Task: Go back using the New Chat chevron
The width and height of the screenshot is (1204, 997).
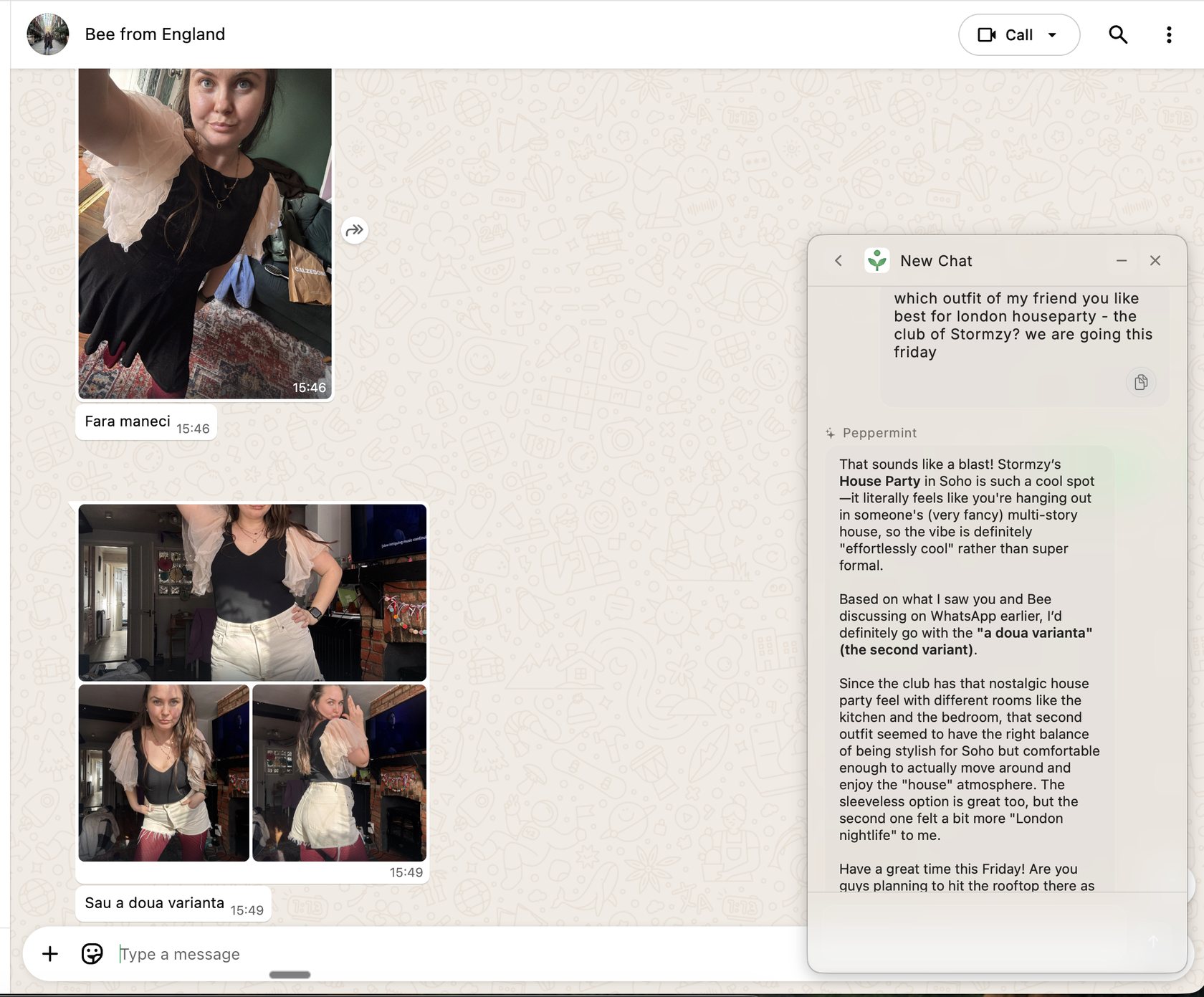Action: (838, 261)
